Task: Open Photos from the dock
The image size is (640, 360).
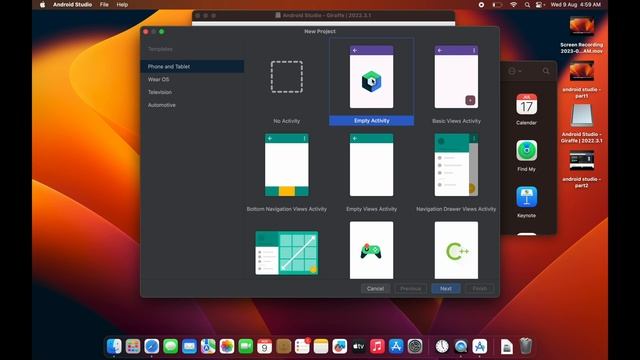Action: [227, 346]
